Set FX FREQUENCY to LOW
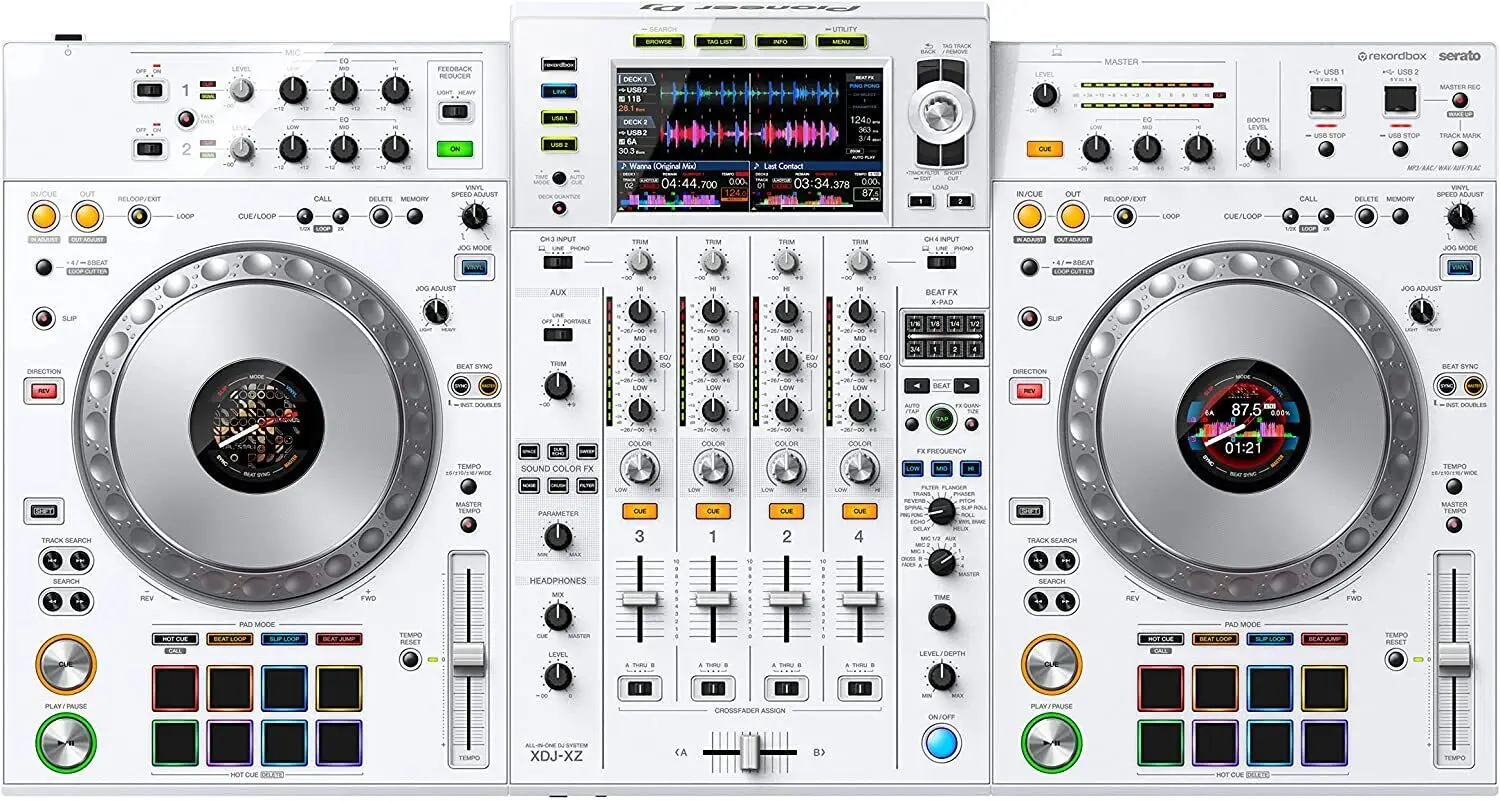 point(913,468)
